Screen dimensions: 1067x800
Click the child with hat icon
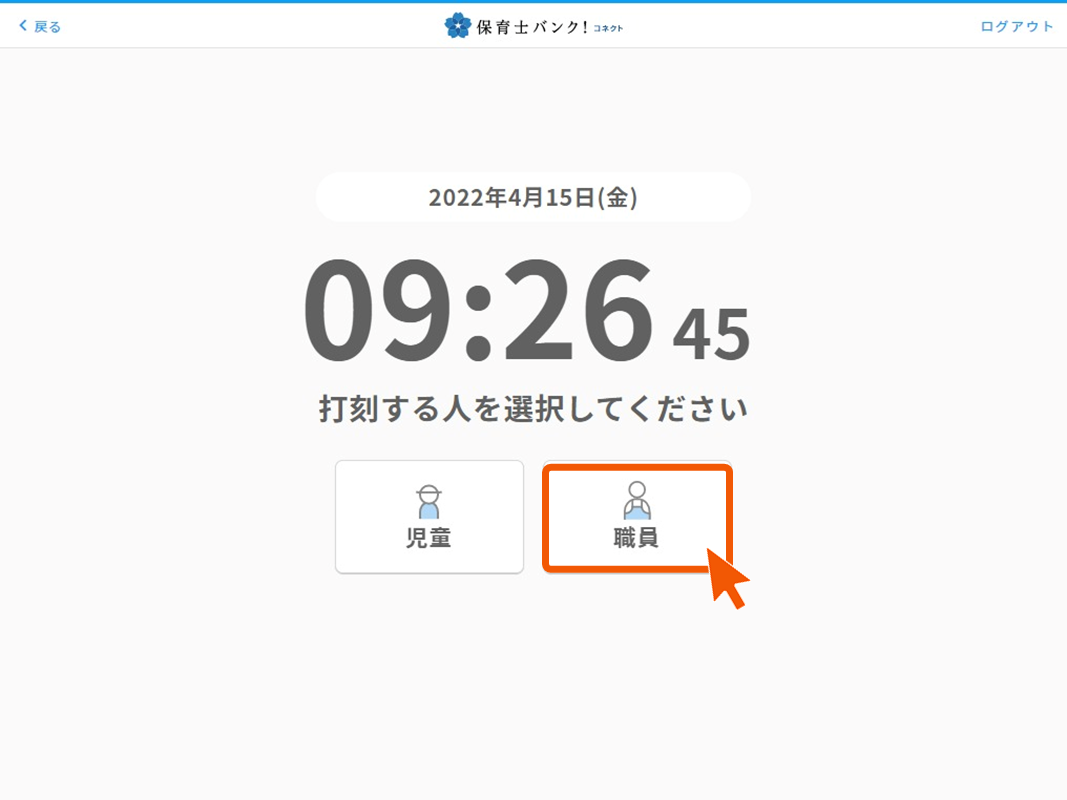click(x=429, y=502)
